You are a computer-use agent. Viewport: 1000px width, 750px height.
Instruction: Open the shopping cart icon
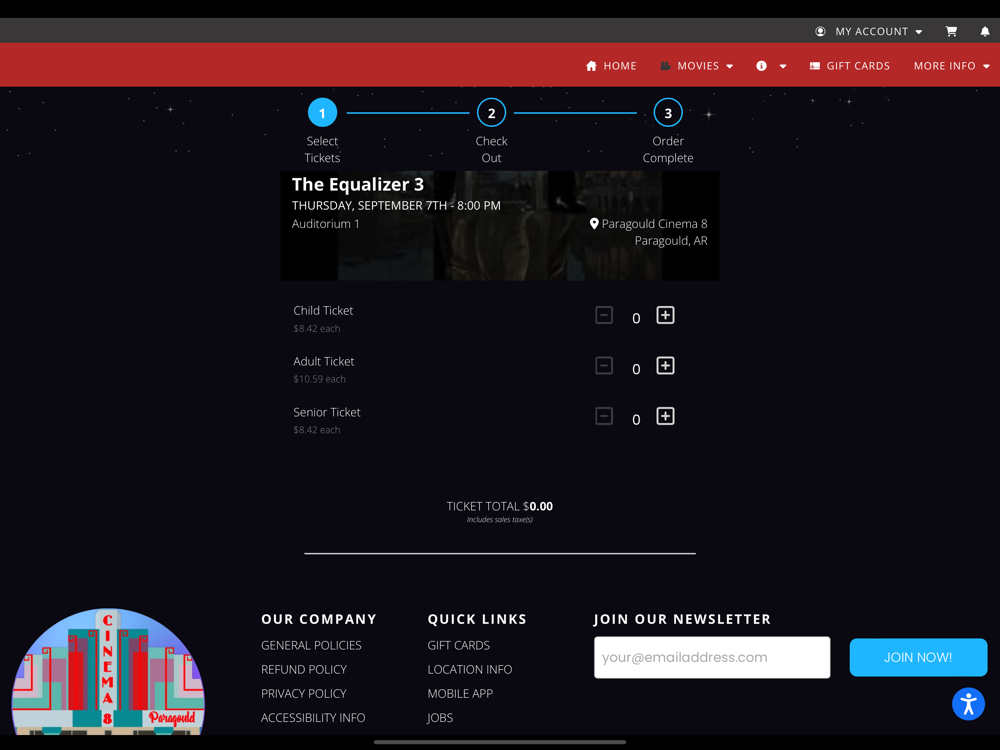951,31
